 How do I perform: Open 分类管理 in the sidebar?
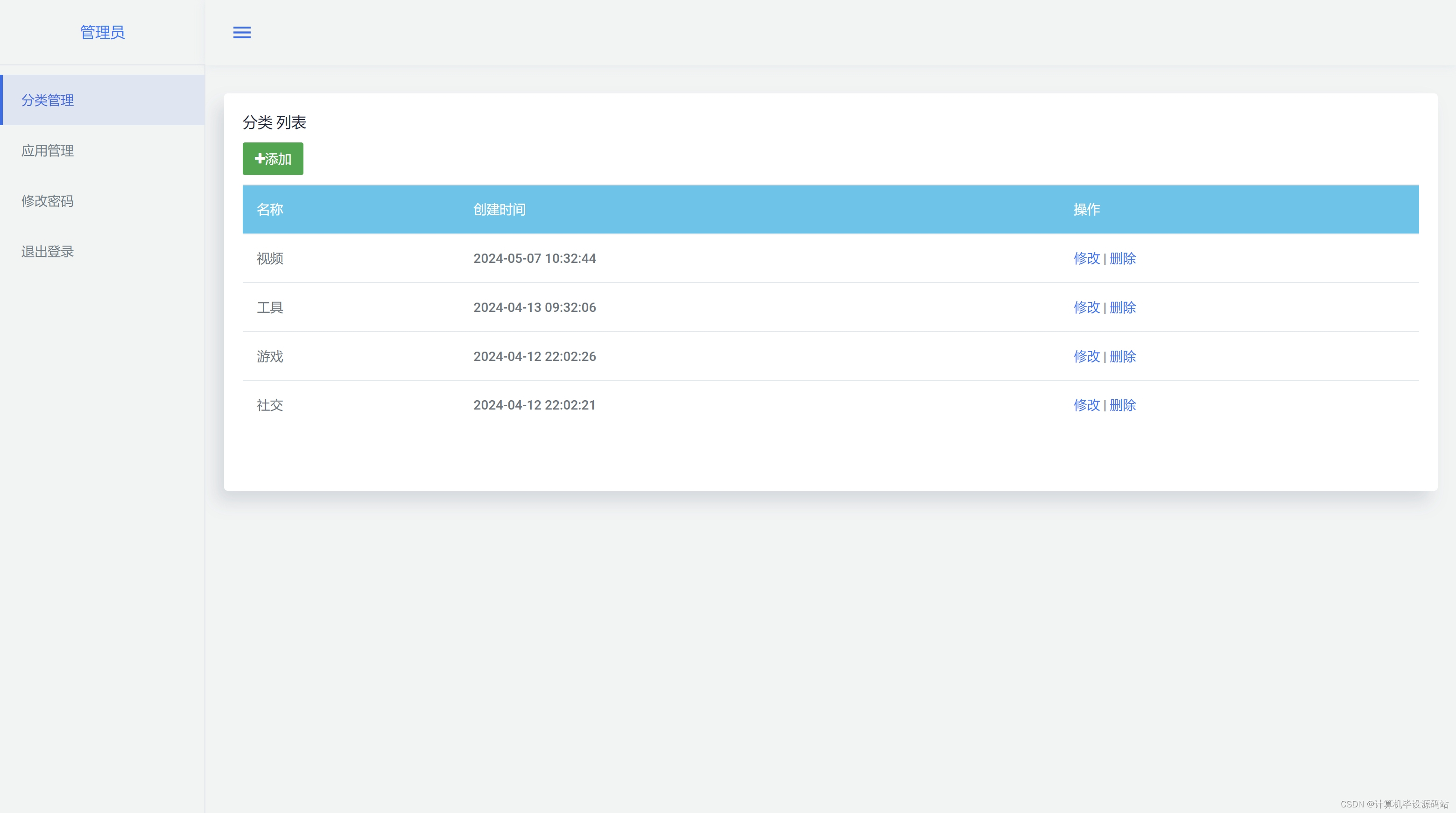point(102,100)
